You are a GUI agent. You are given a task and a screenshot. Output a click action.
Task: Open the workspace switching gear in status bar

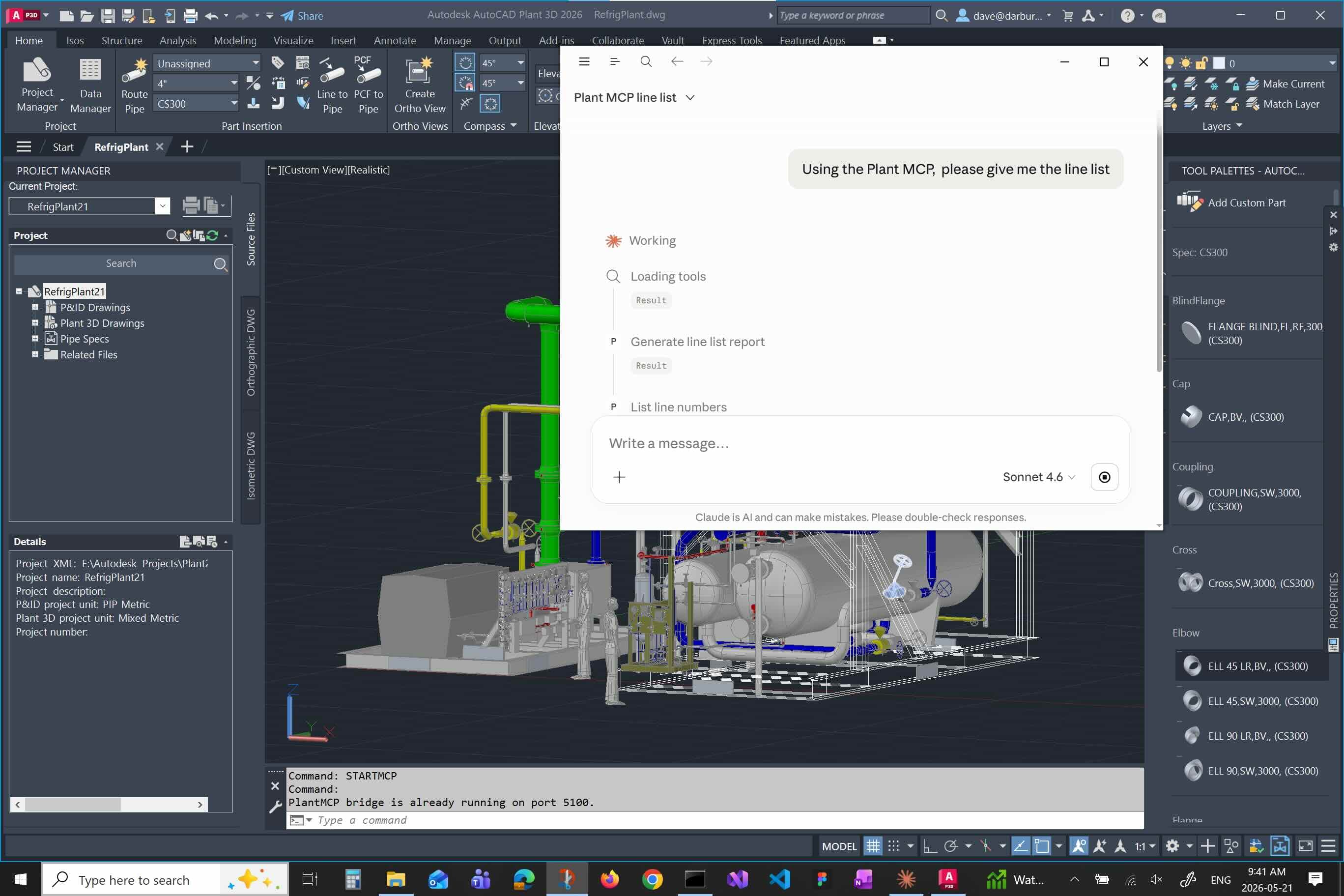(x=1172, y=846)
